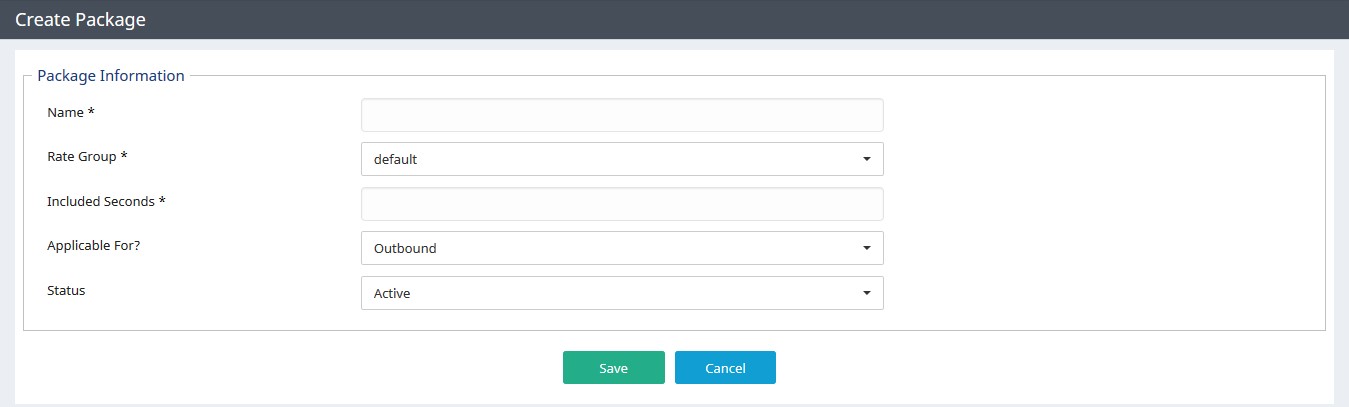The image size is (1349, 407).
Task: Select the 'Outbound' value text
Action: click(405, 248)
